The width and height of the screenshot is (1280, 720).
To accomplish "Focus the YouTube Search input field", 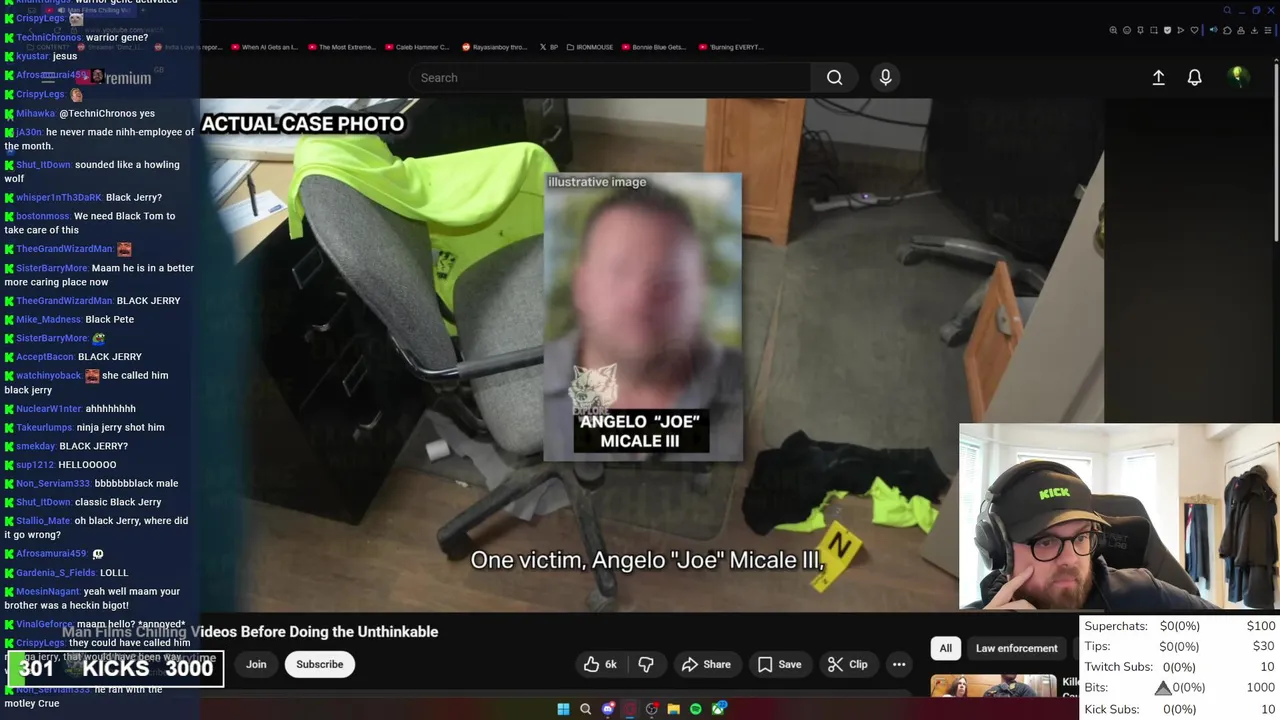I will point(610,78).
